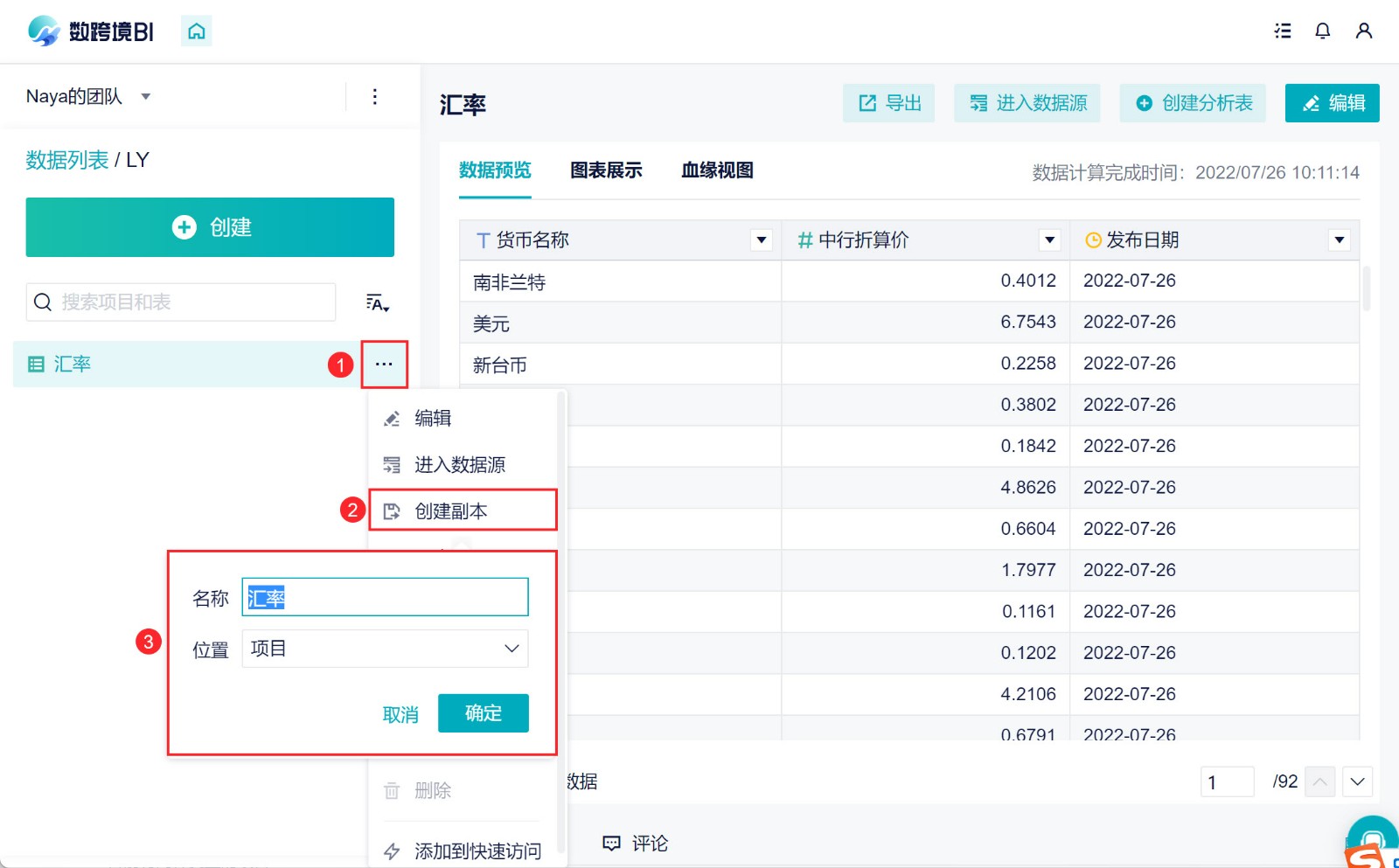Screen dimensions: 1399x868
Task: Click the table vertical scrollbar
Action: point(1366,288)
